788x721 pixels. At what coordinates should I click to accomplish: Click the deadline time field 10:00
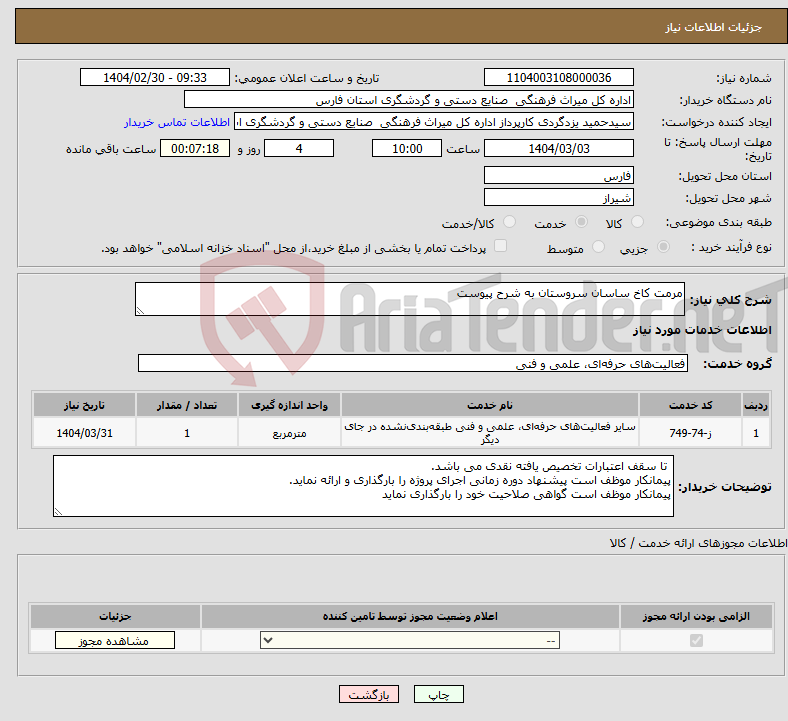tap(407, 148)
